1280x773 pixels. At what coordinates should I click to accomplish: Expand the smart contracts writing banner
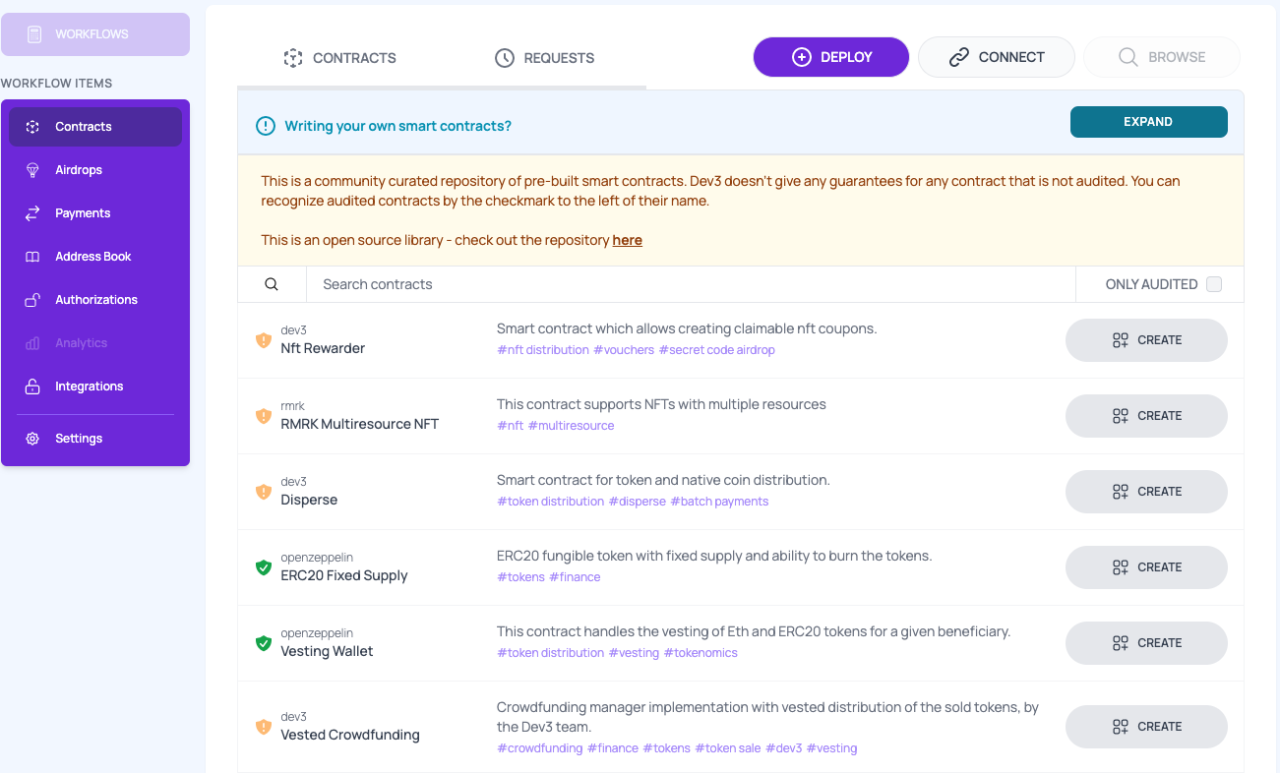point(1148,122)
